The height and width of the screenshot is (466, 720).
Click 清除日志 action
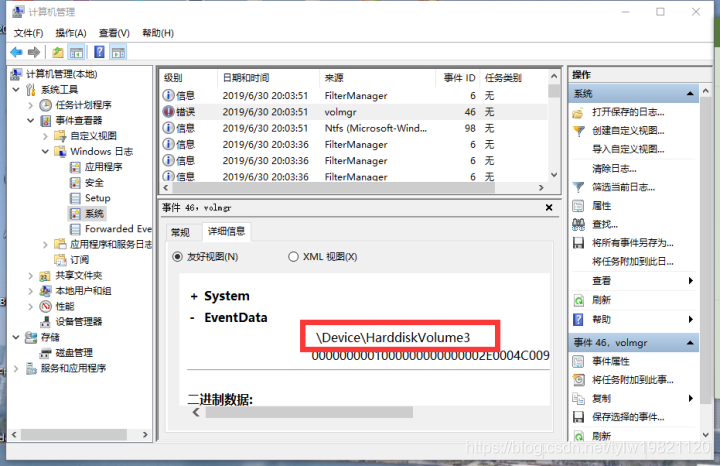(614, 168)
